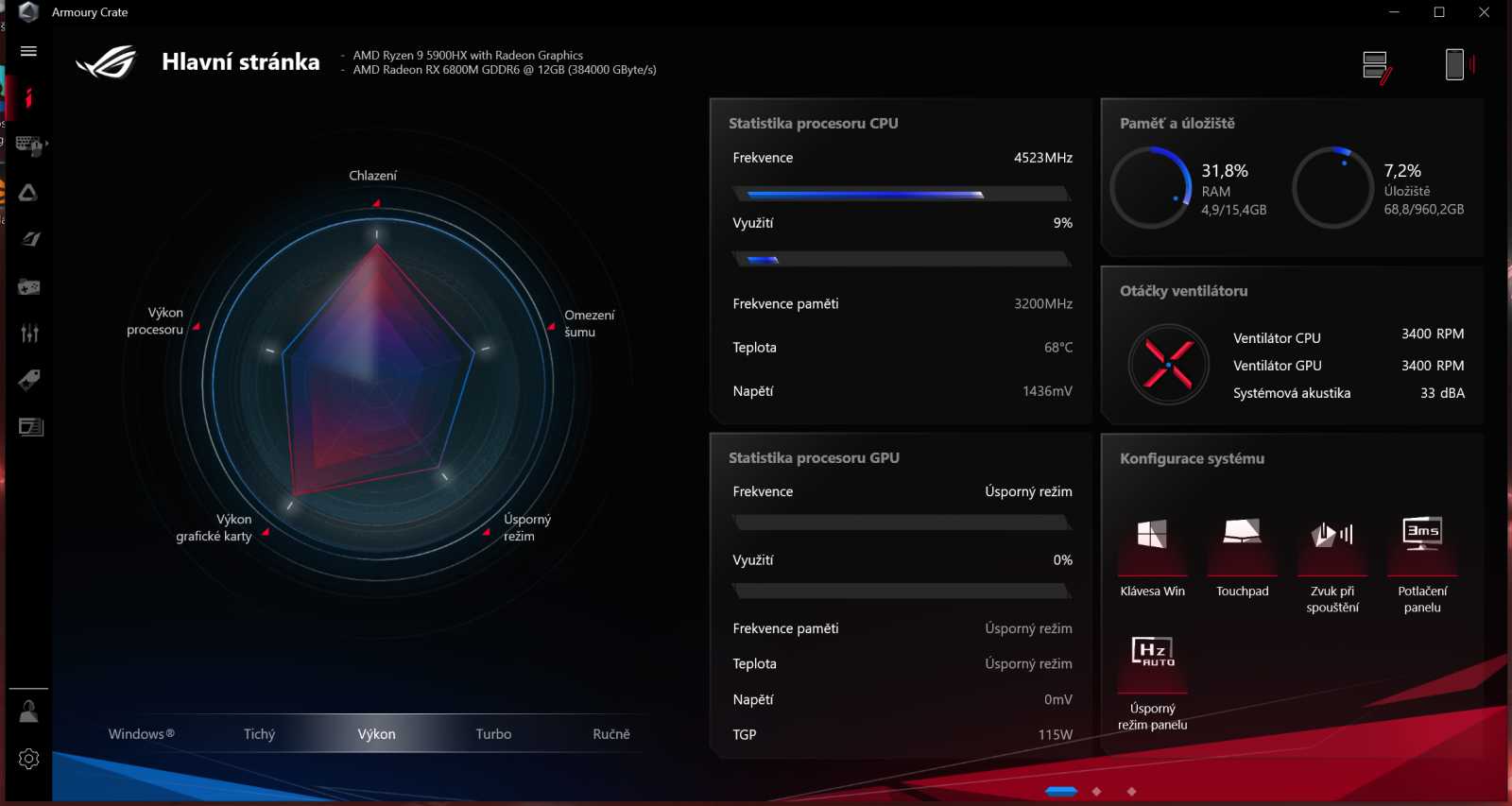Screen dimensions: 1512x806
Task: Click the Paměť a úložiště heading
Action: (x=1177, y=123)
